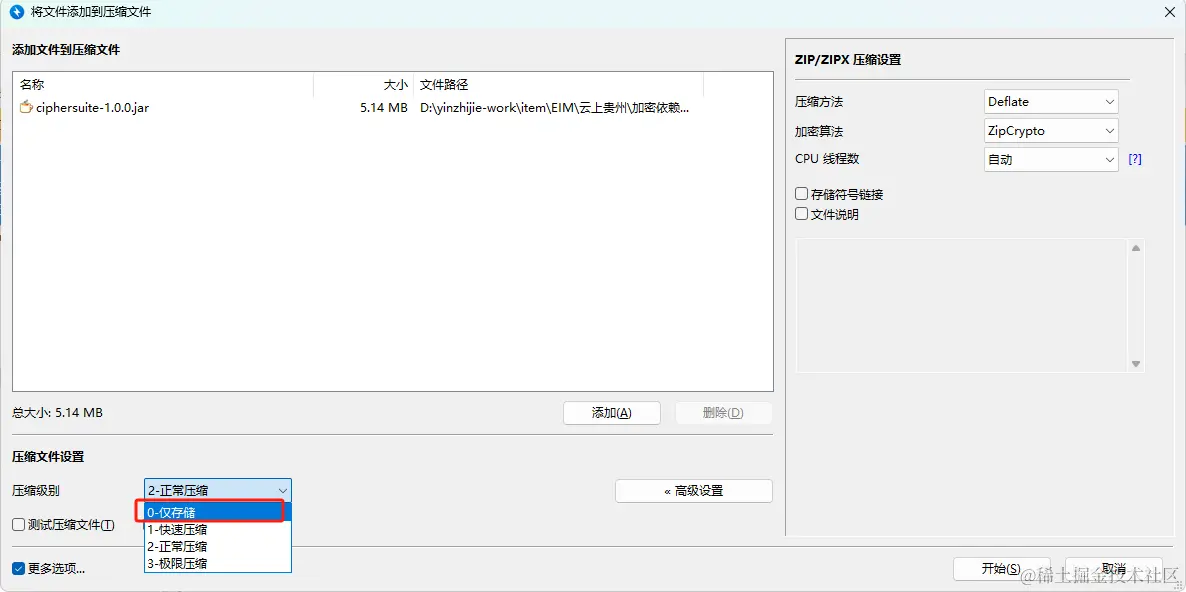Enable the 文件说明 checkbox
Image resolution: width=1186 pixels, height=592 pixels.
coord(801,213)
